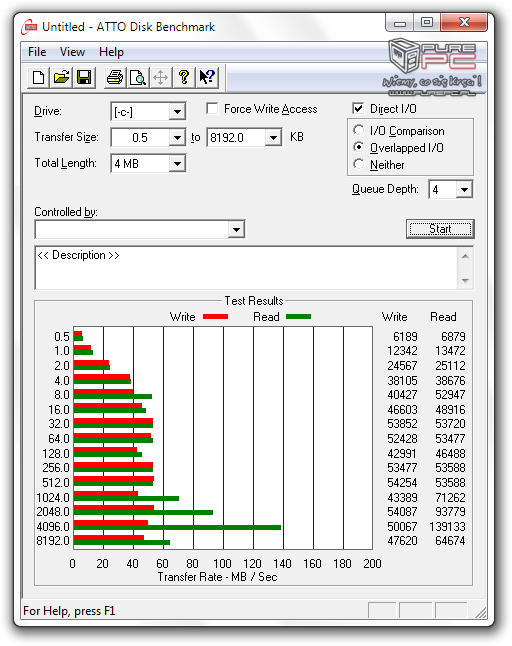Enable the Force Write Access checkbox
512x646 pixels.
pos(212,109)
